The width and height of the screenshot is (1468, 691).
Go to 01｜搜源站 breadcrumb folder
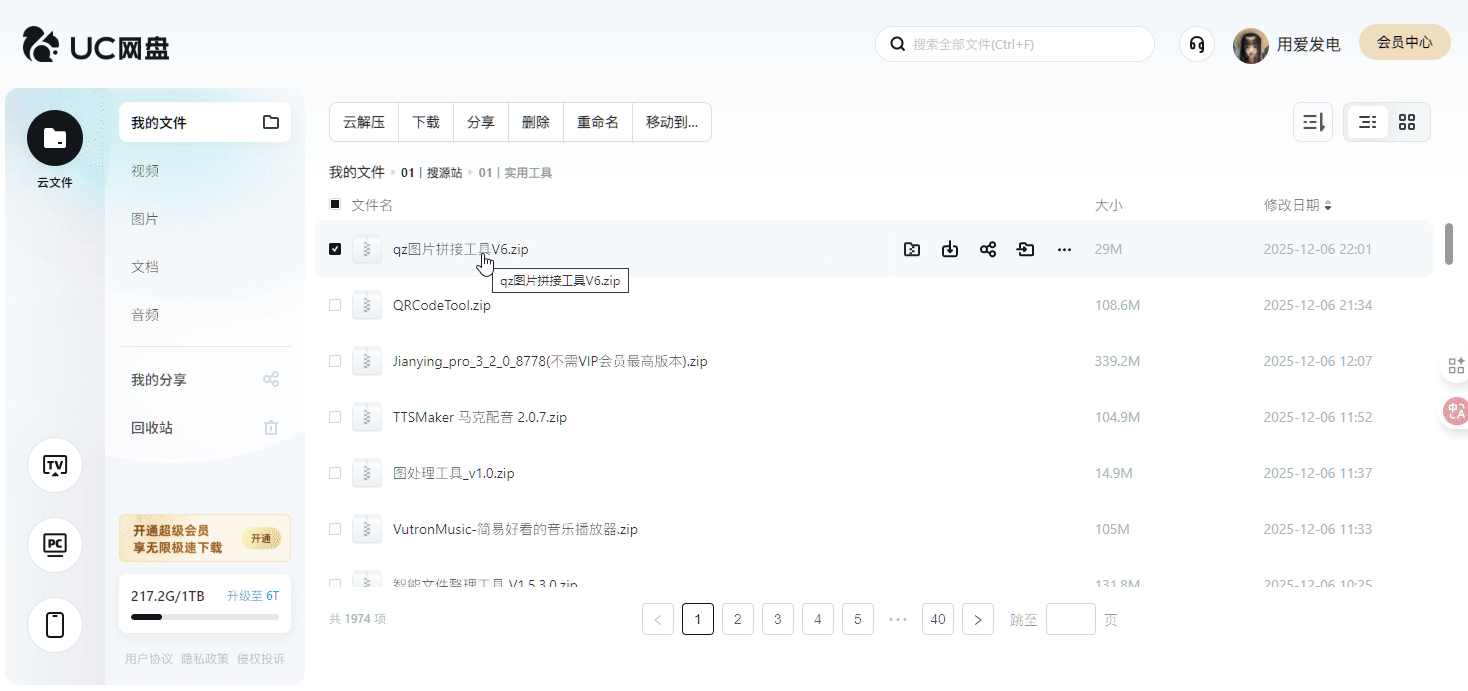[x=432, y=173]
